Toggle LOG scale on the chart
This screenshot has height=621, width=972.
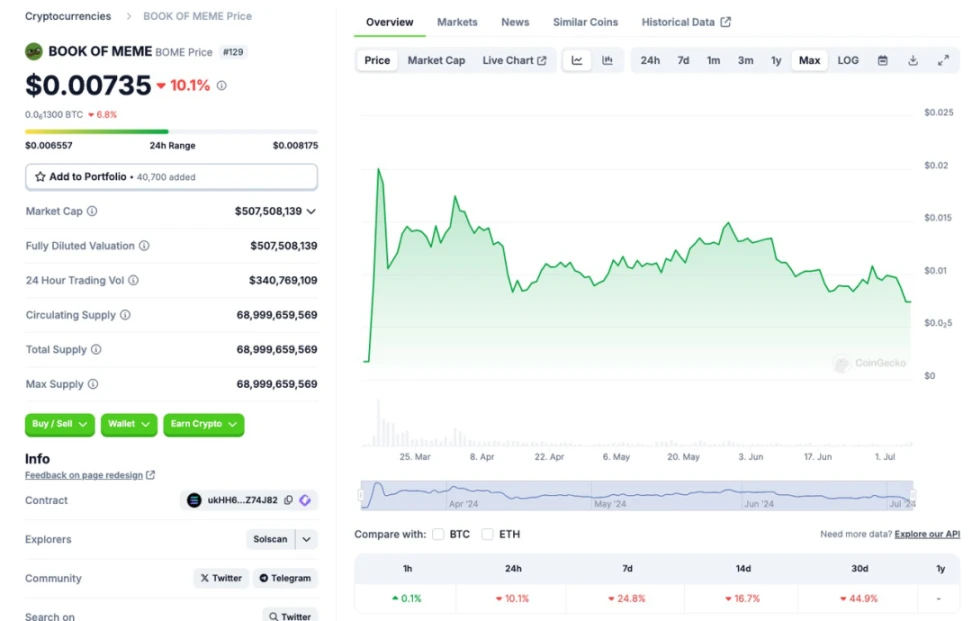848,60
